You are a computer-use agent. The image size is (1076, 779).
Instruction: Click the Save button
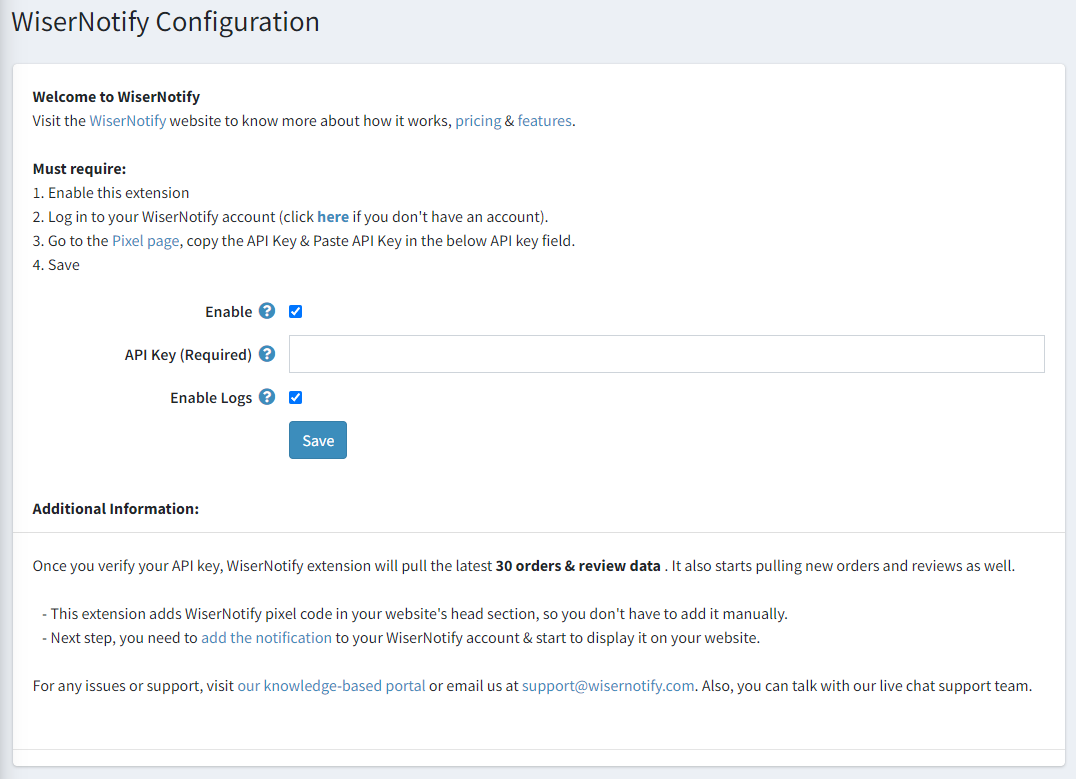pyautogui.click(x=318, y=440)
